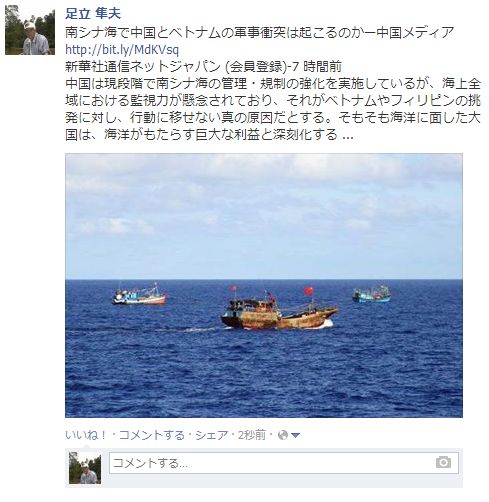Follow the bit.ly/MdKVsq link

coord(122,50)
